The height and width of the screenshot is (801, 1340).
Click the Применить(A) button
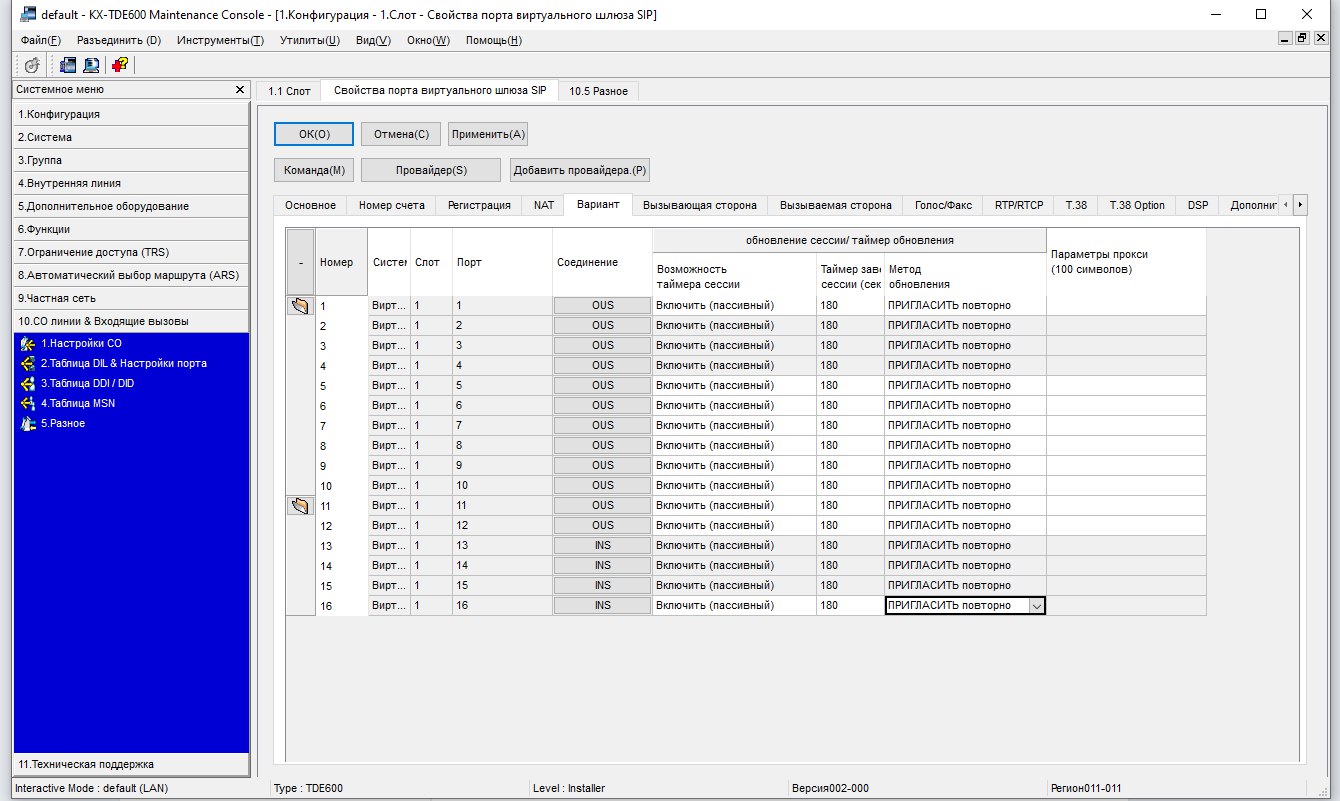488,134
